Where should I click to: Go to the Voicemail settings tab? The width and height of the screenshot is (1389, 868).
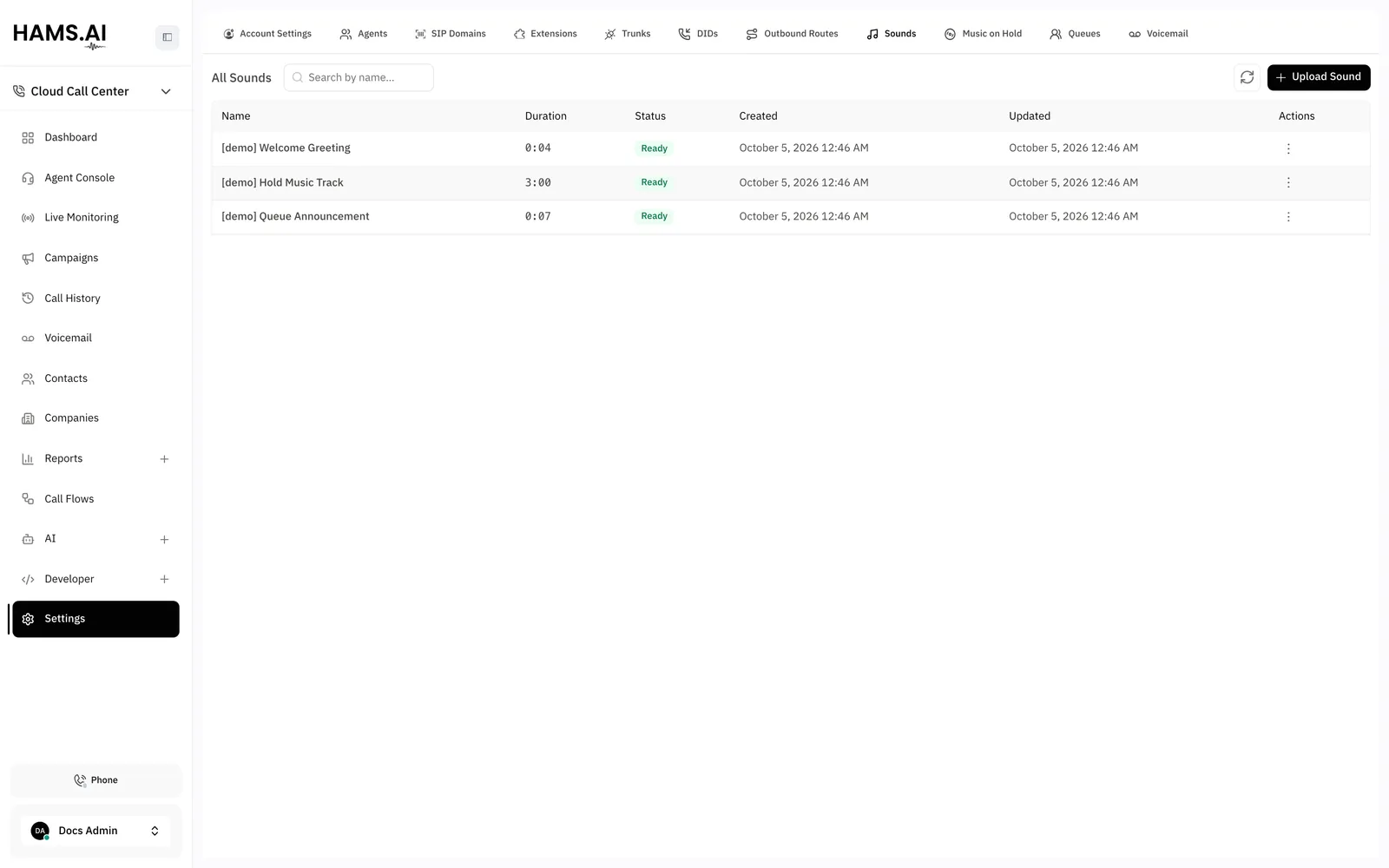tap(1158, 34)
